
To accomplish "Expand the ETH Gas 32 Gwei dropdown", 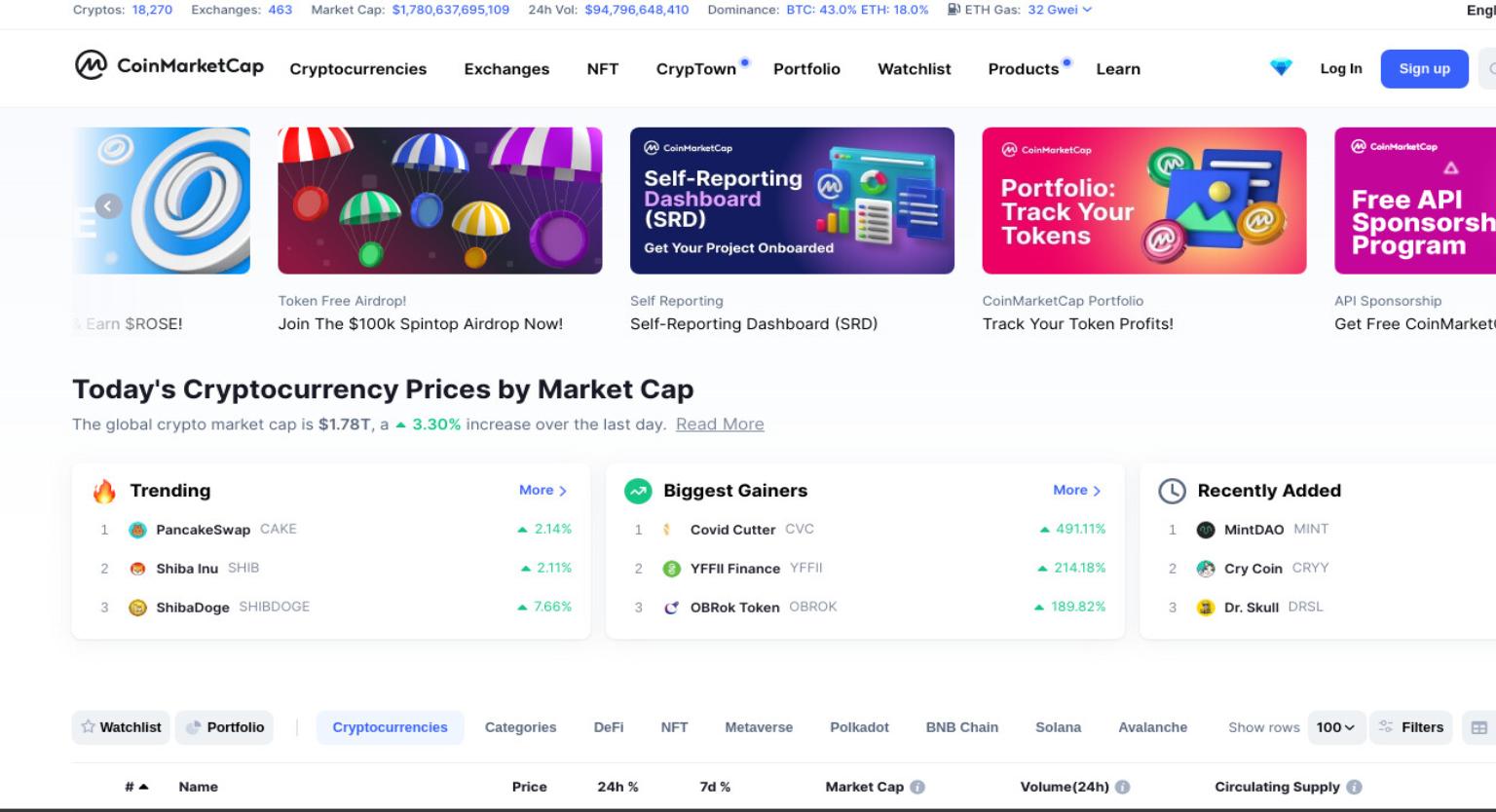I will pyautogui.click(x=1060, y=10).
